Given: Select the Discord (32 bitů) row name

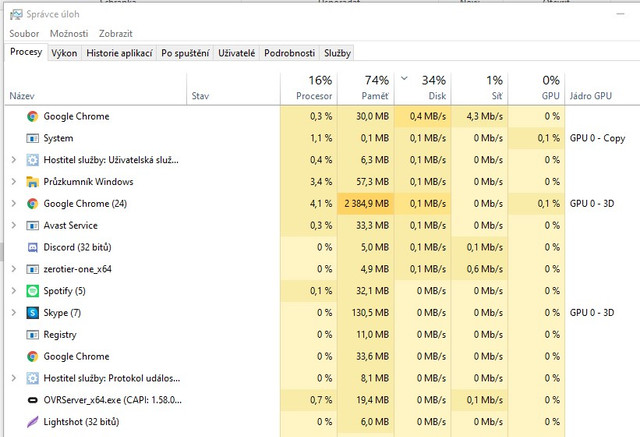Looking at the screenshot, I should tap(78, 247).
